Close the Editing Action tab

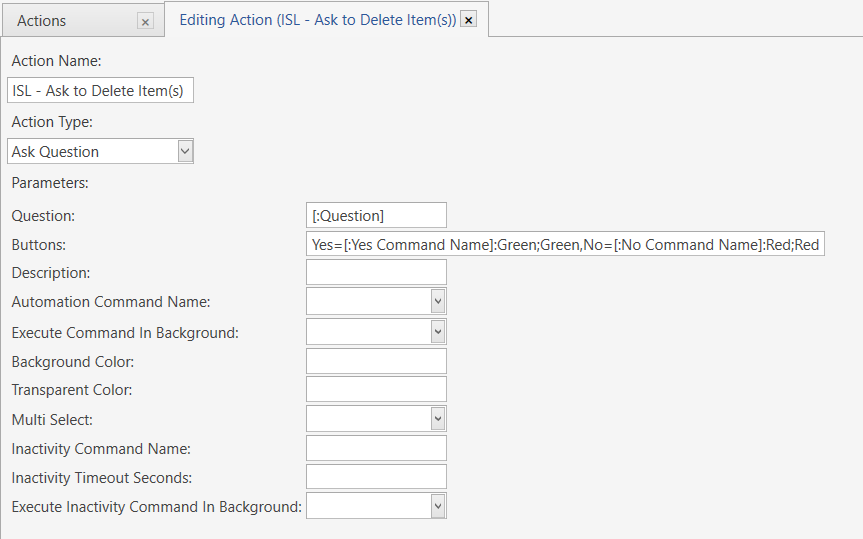[x=468, y=20]
